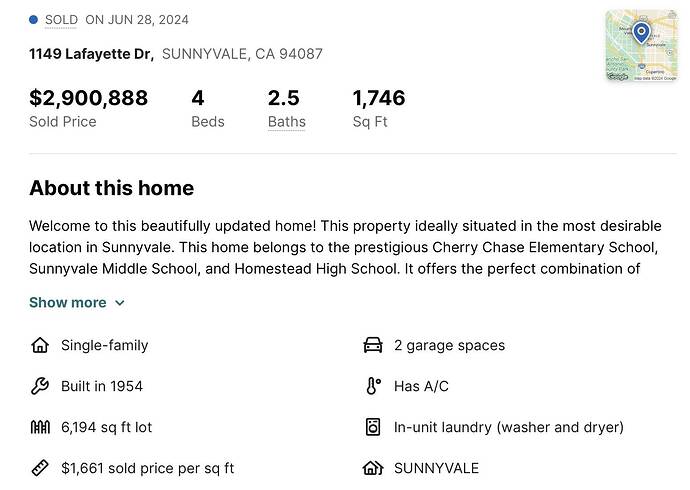Click the About this home heading
Viewport: 690px width, 490px height.
tap(111, 188)
